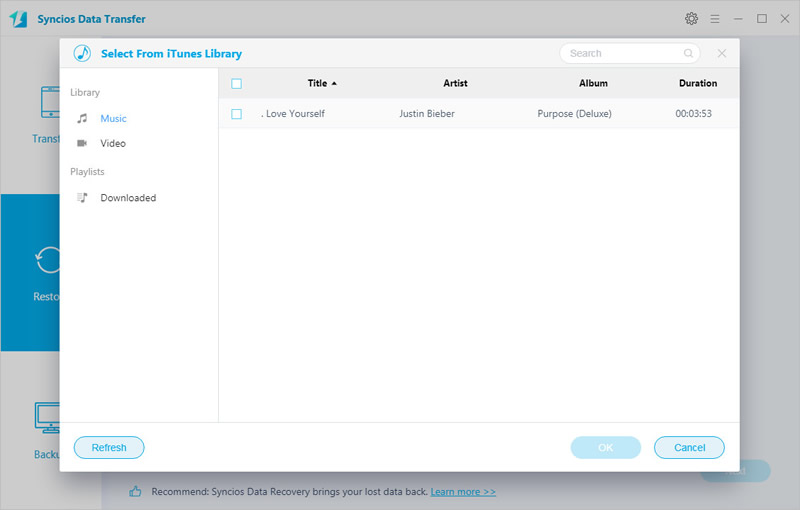Image resolution: width=800 pixels, height=510 pixels.
Task: Select Video in the Library list
Action: point(113,143)
